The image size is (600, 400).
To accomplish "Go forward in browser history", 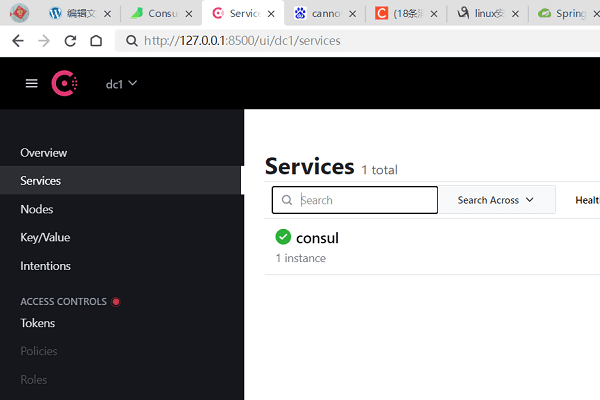I will pyautogui.click(x=44, y=41).
